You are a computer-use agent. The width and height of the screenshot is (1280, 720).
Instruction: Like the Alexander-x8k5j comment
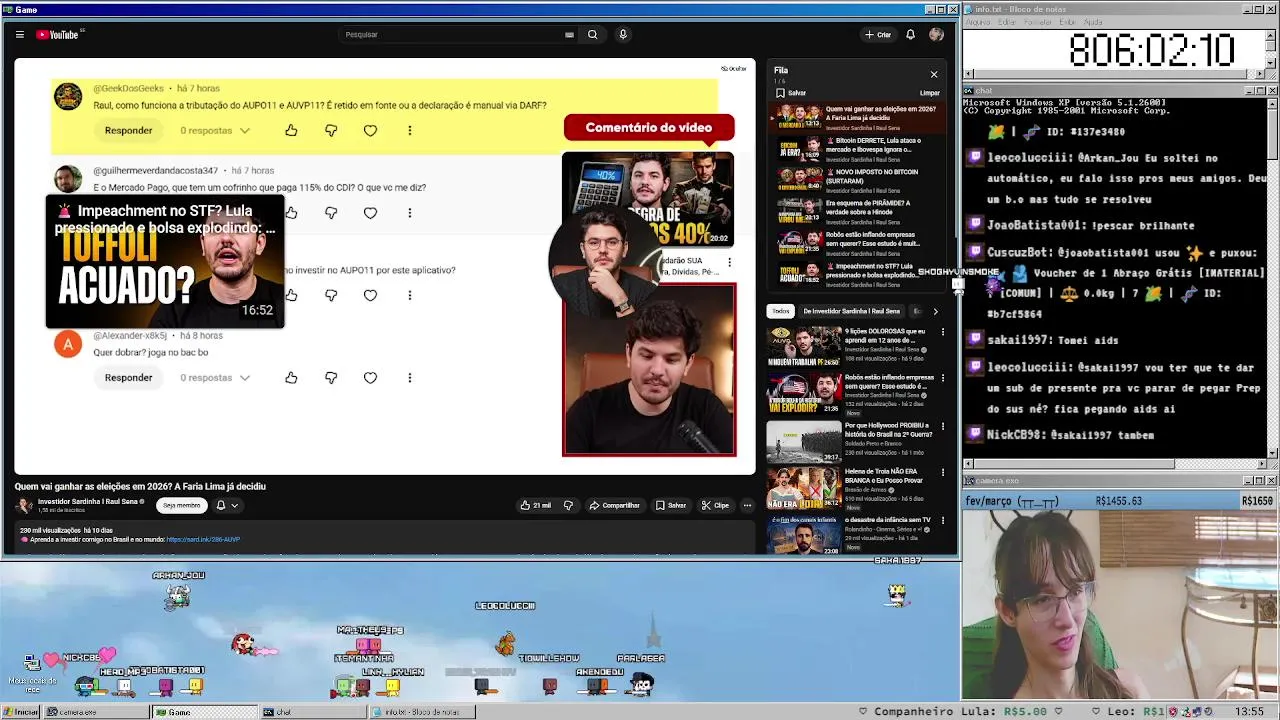coord(291,377)
